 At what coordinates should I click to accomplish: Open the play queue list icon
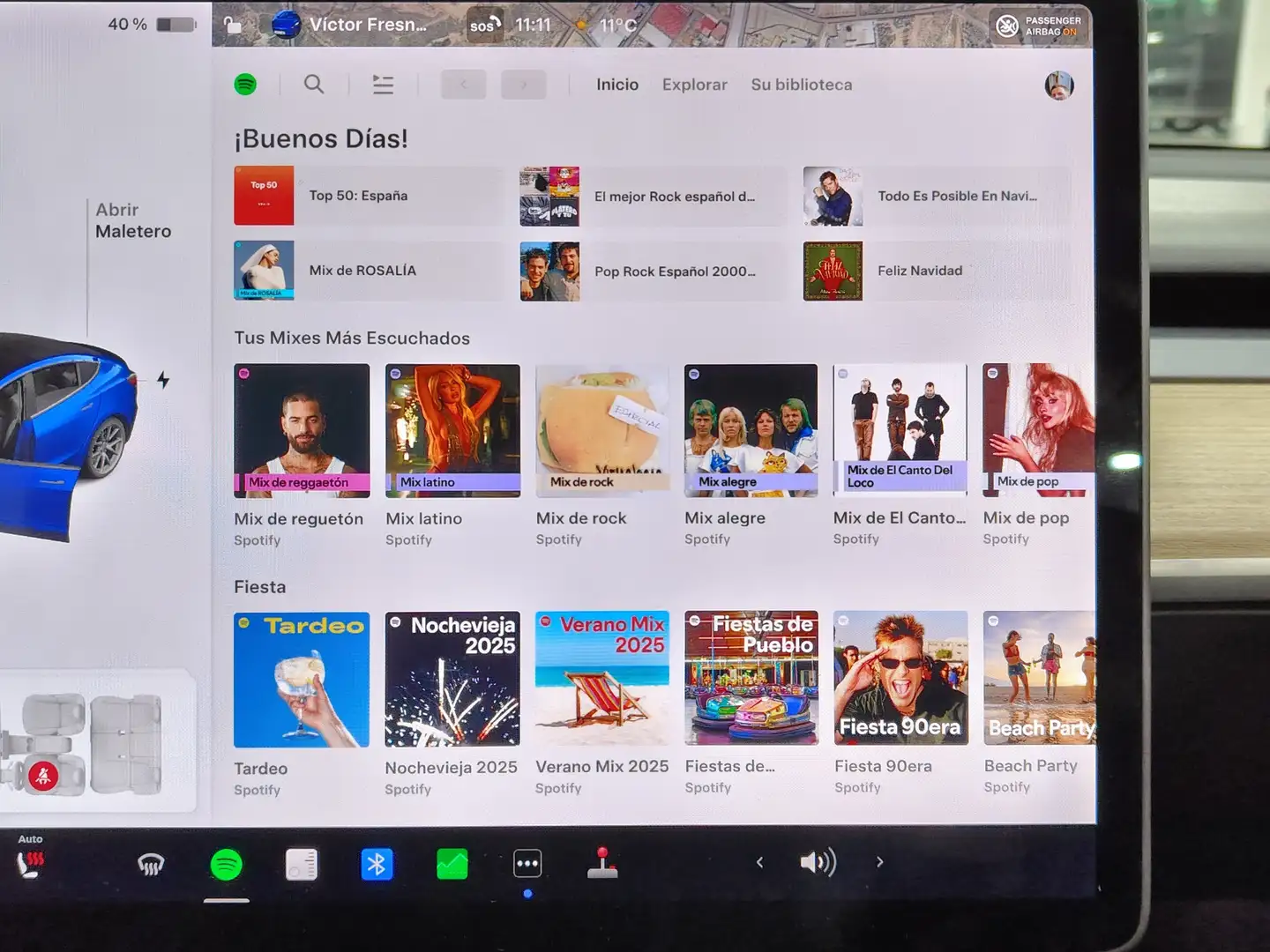coord(383,85)
